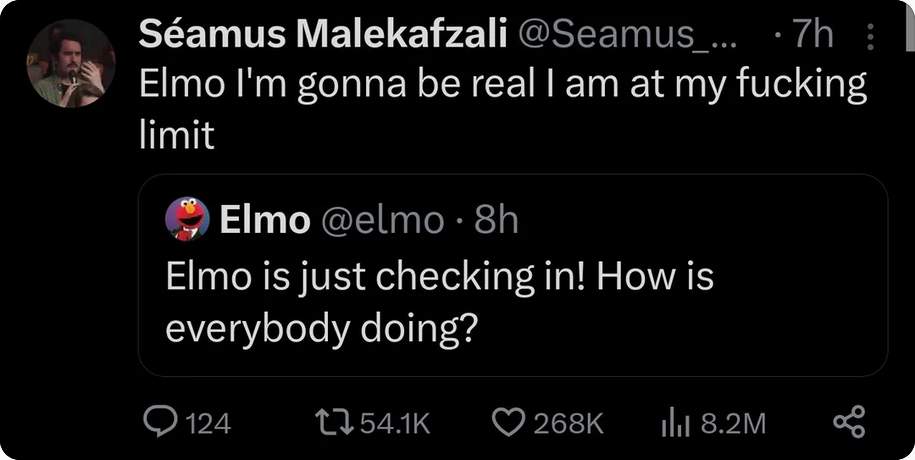
Task: Open the @elmo handle
Action: [x=380, y=220]
